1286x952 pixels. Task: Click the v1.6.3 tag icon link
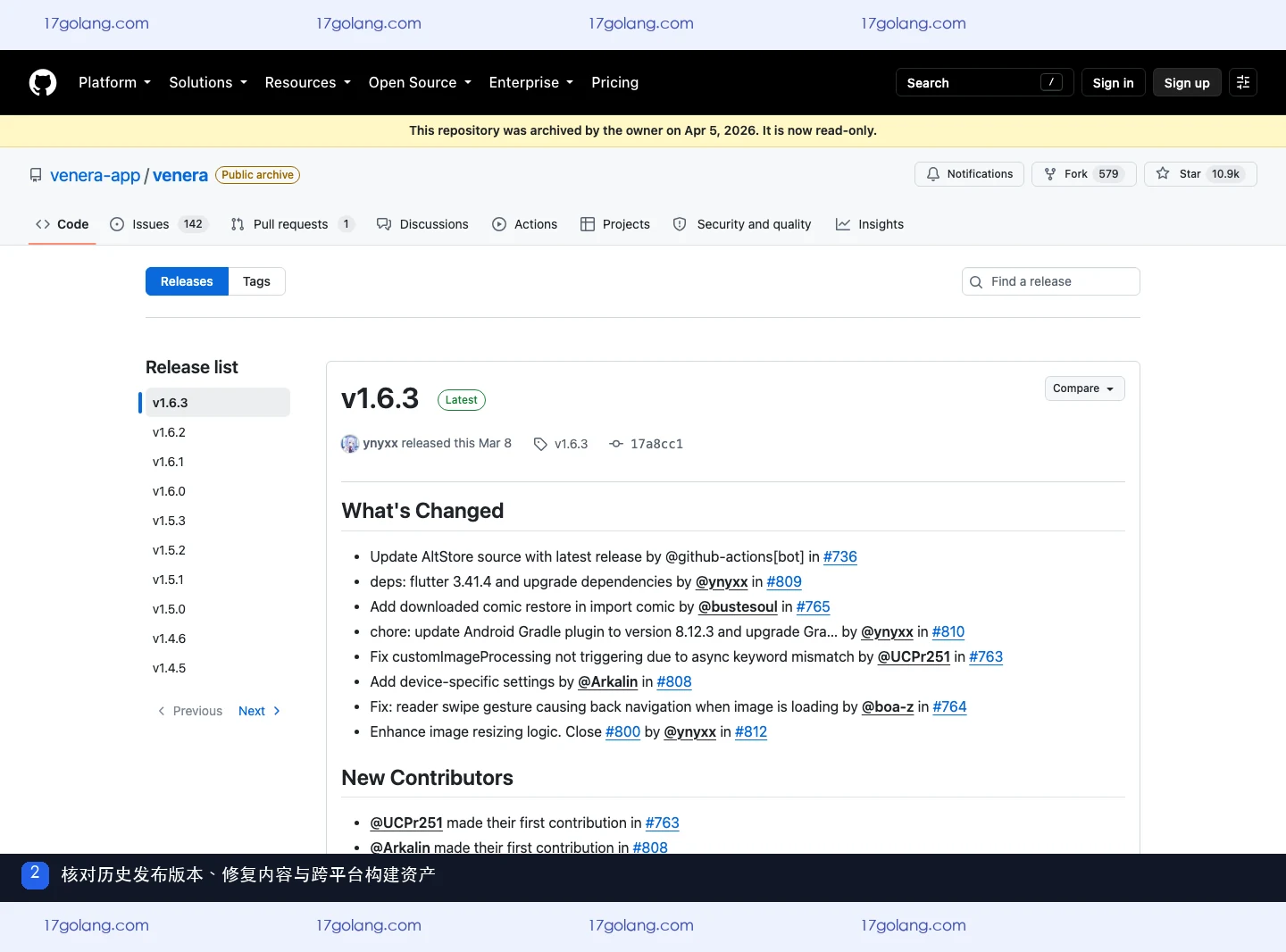(561, 444)
